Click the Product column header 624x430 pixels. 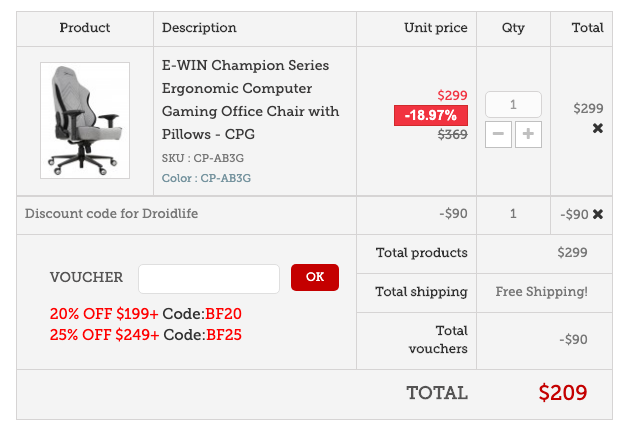coord(85,28)
